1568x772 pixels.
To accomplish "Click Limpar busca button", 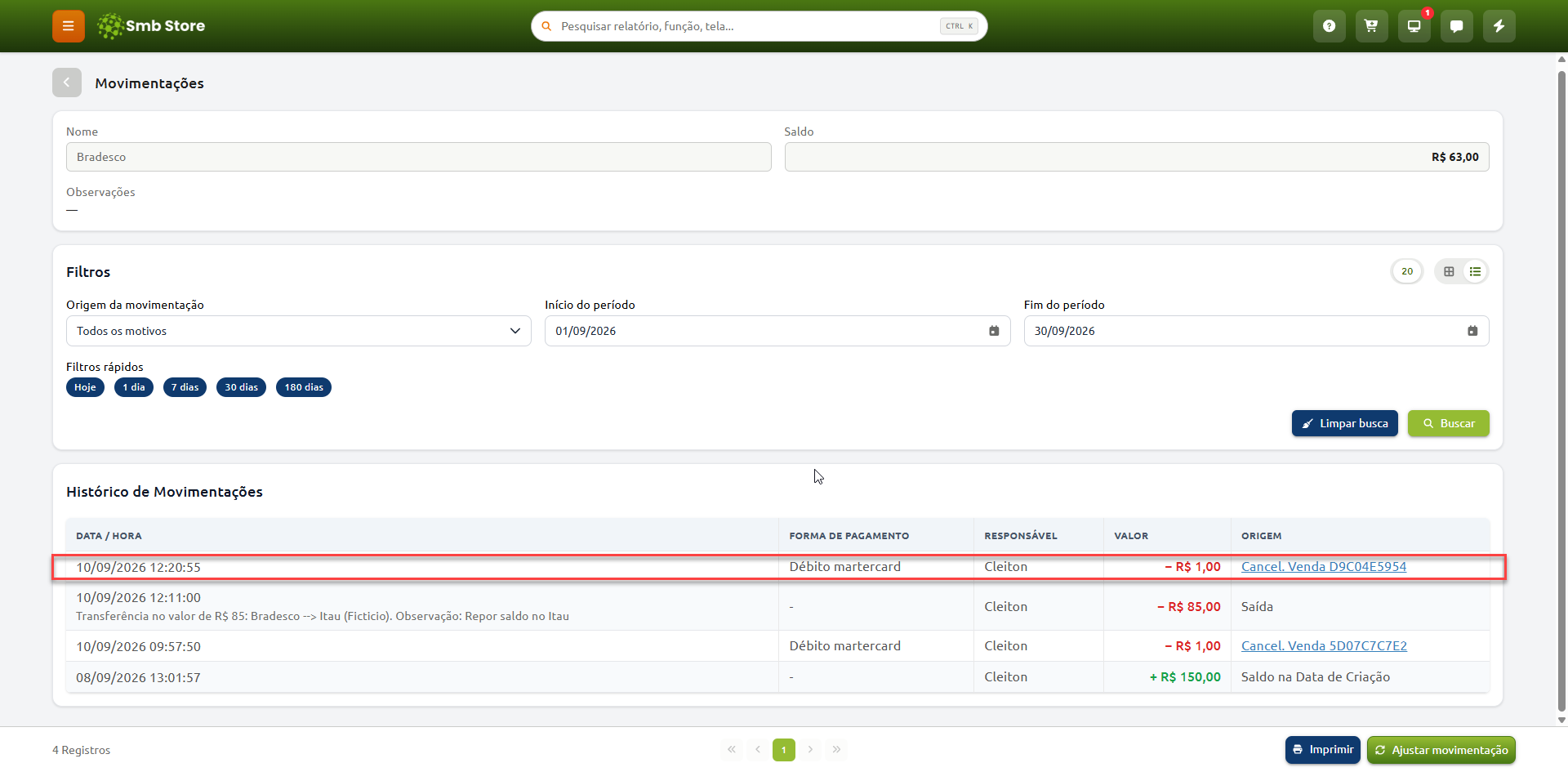I will 1345,423.
